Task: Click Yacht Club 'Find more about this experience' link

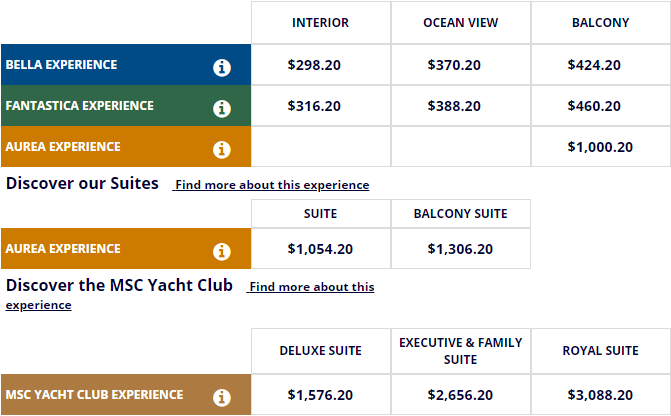Action: [311, 287]
